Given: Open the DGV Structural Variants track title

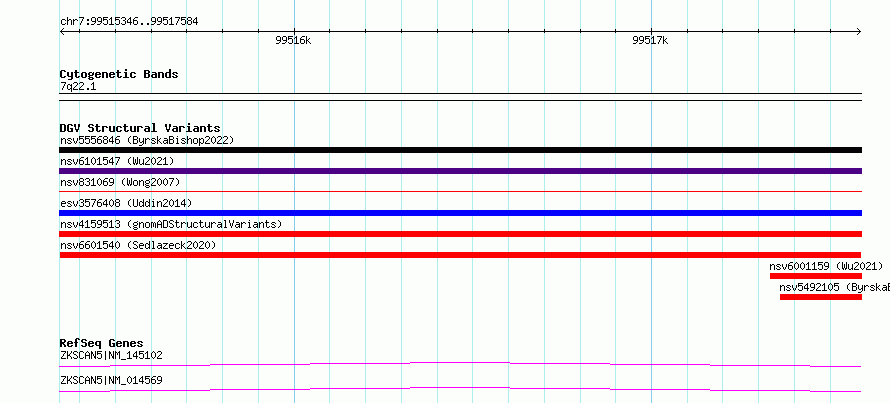Looking at the screenshot, I should (x=140, y=128).
